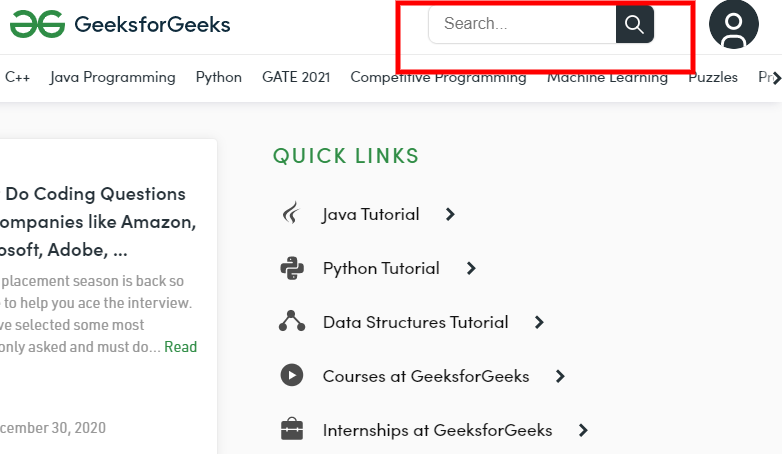
Task: Expand the Java Tutorial chevron
Action: [x=450, y=214]
